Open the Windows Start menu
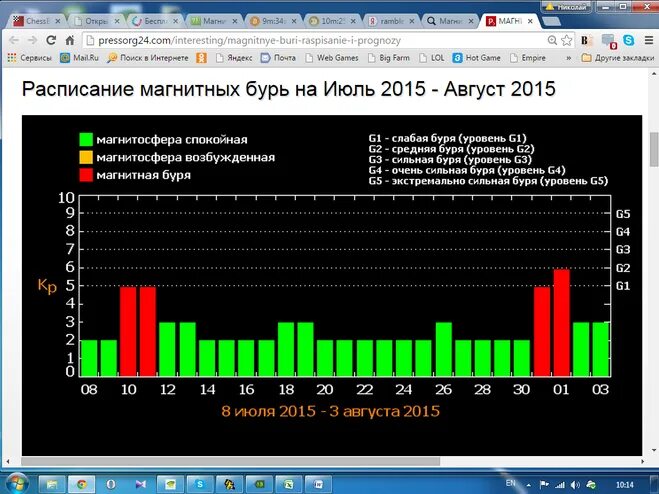 click(x=16, y=483)
